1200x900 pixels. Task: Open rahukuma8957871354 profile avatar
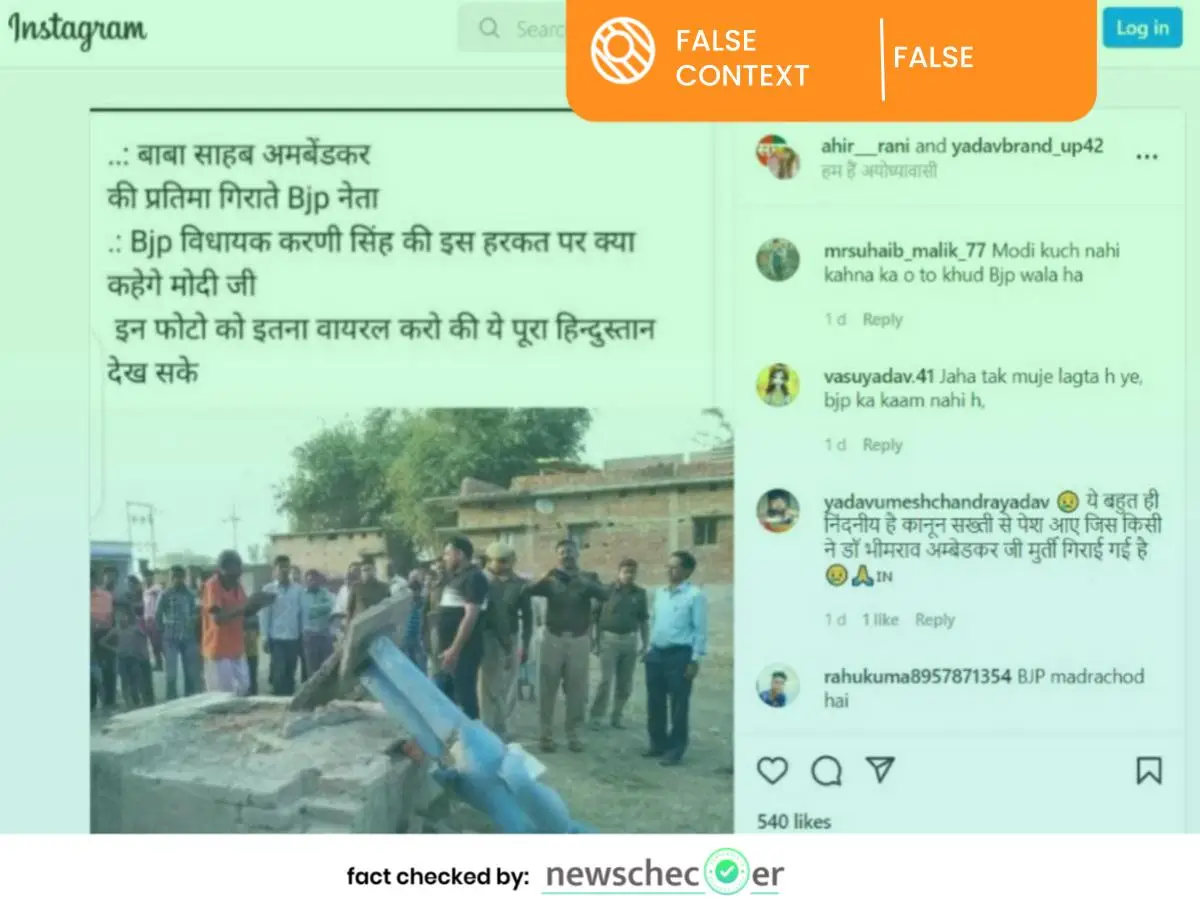777,686
